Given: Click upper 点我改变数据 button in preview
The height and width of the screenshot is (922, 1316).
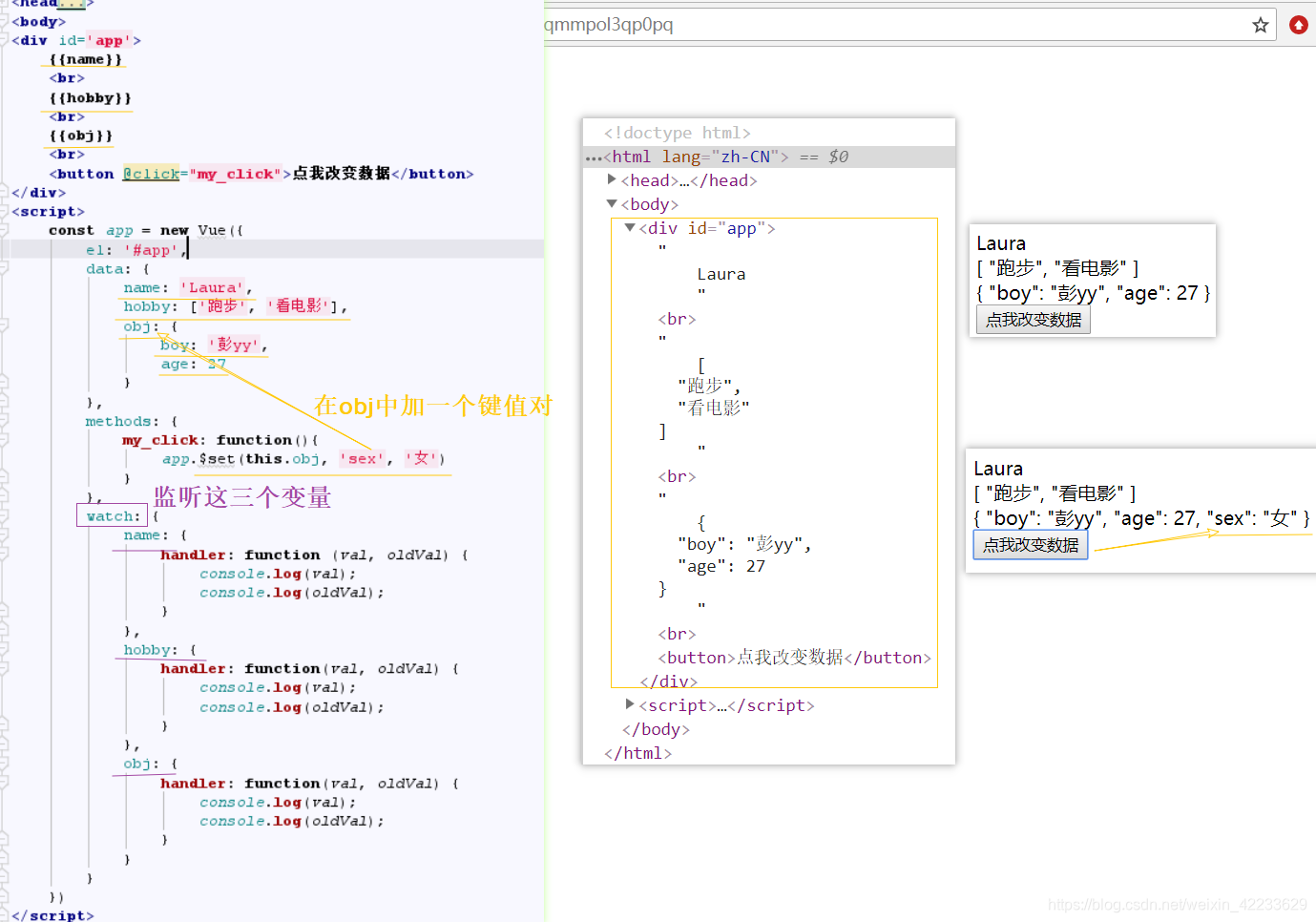Looking at the screenshot, I should tap(1034, 320).
